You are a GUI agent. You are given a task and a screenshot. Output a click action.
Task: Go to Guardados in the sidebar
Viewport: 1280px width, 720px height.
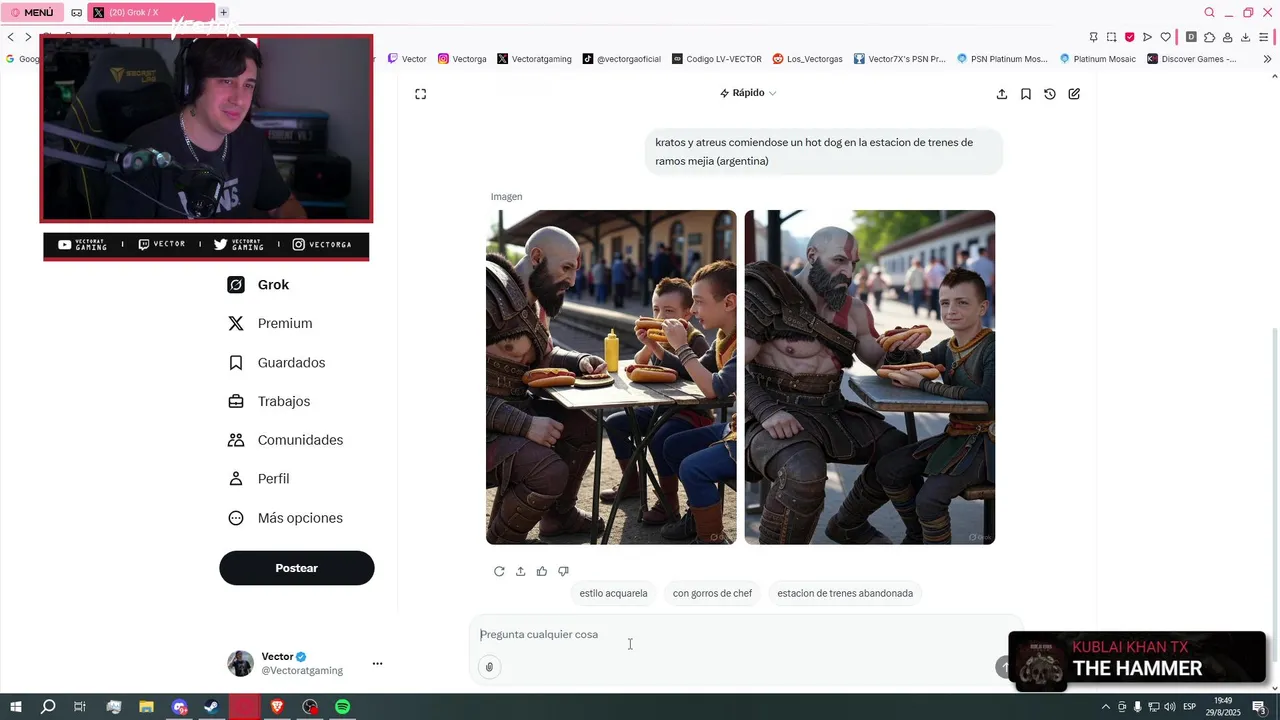click(276, 363)
